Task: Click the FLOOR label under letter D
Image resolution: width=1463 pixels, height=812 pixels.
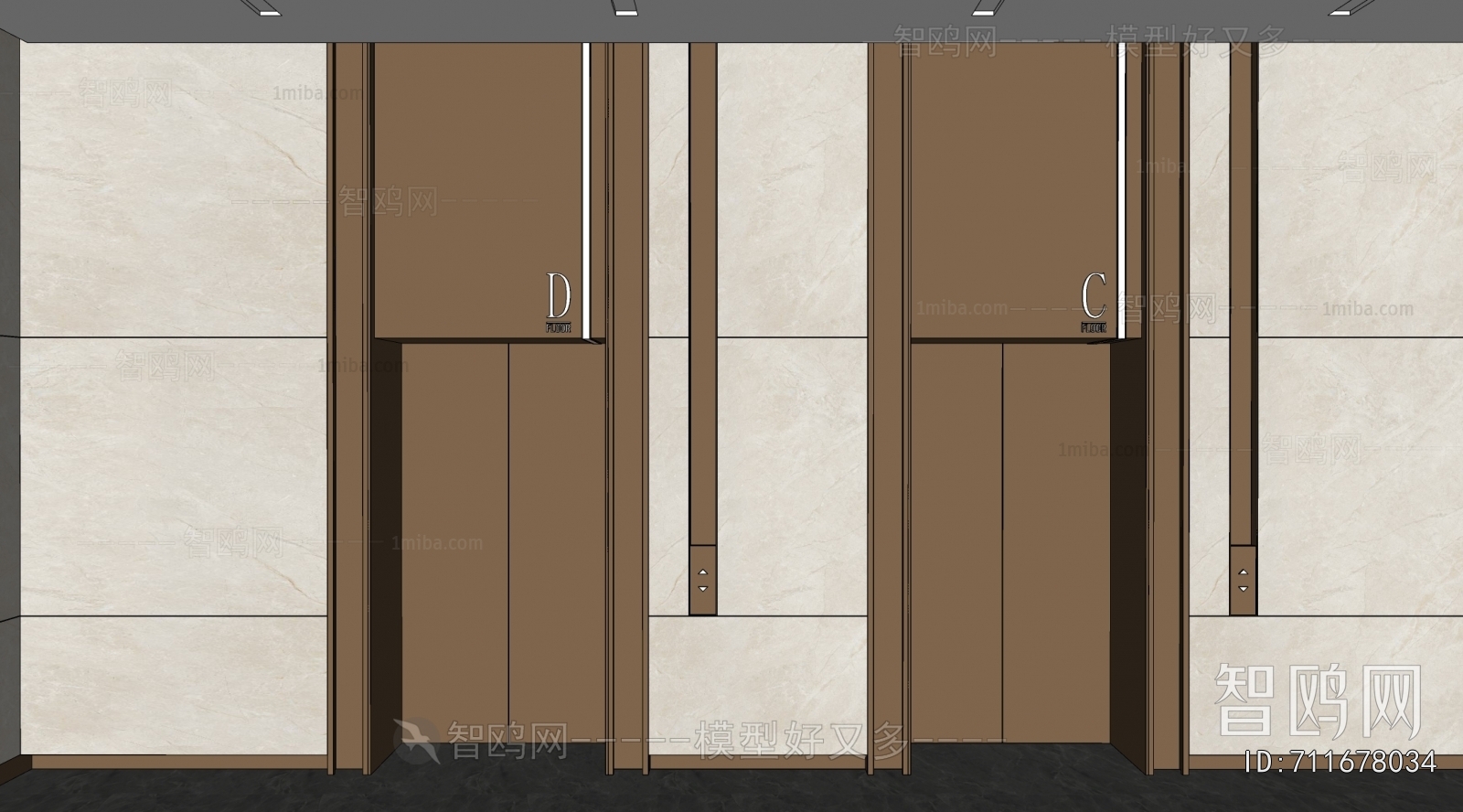Action: pos(559,327)
